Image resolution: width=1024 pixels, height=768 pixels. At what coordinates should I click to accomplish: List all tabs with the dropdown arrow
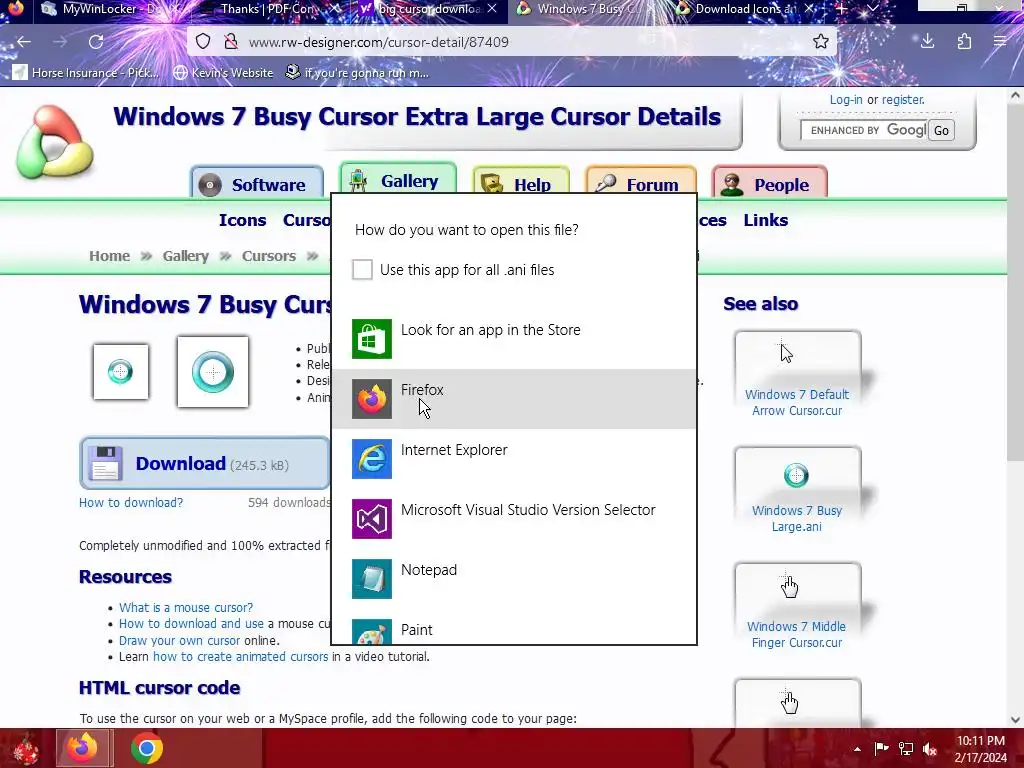pyautogui.click(x=873, y=8)
